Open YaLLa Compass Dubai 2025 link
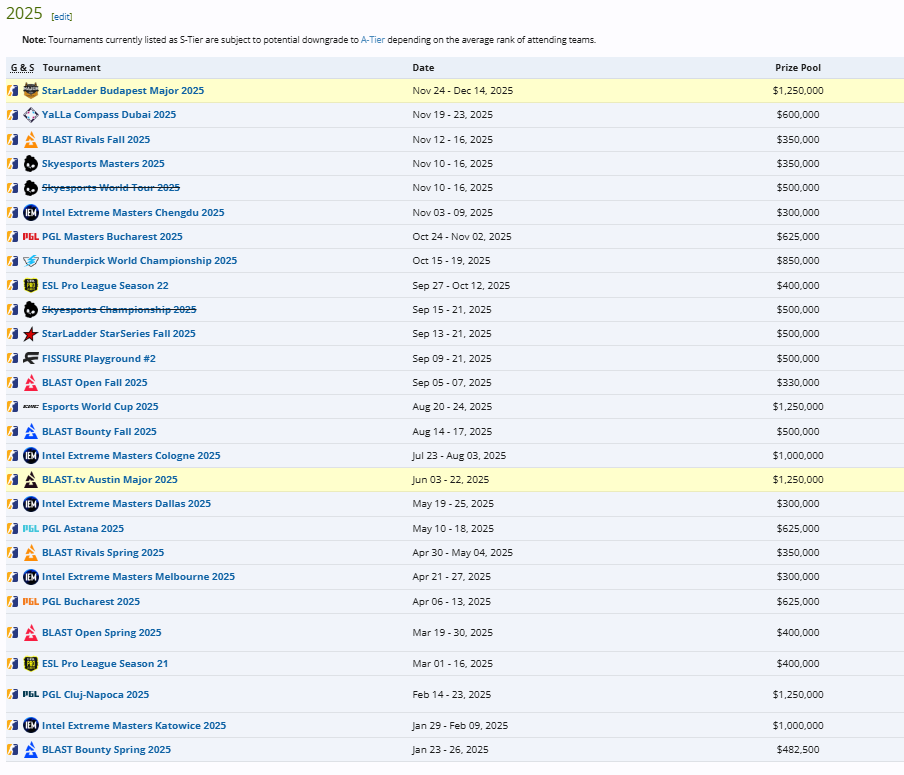 pyautogui.click(x=109, y=115)
